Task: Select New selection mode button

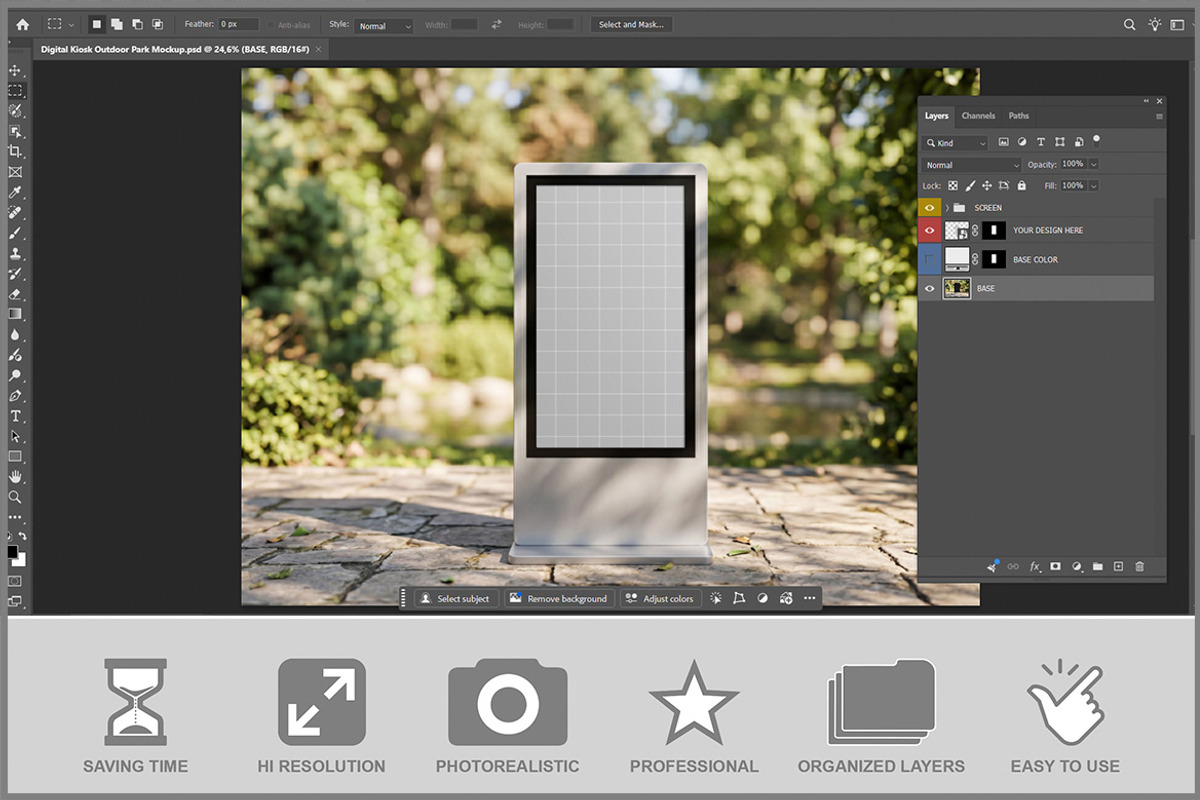Action: (97, 24)
